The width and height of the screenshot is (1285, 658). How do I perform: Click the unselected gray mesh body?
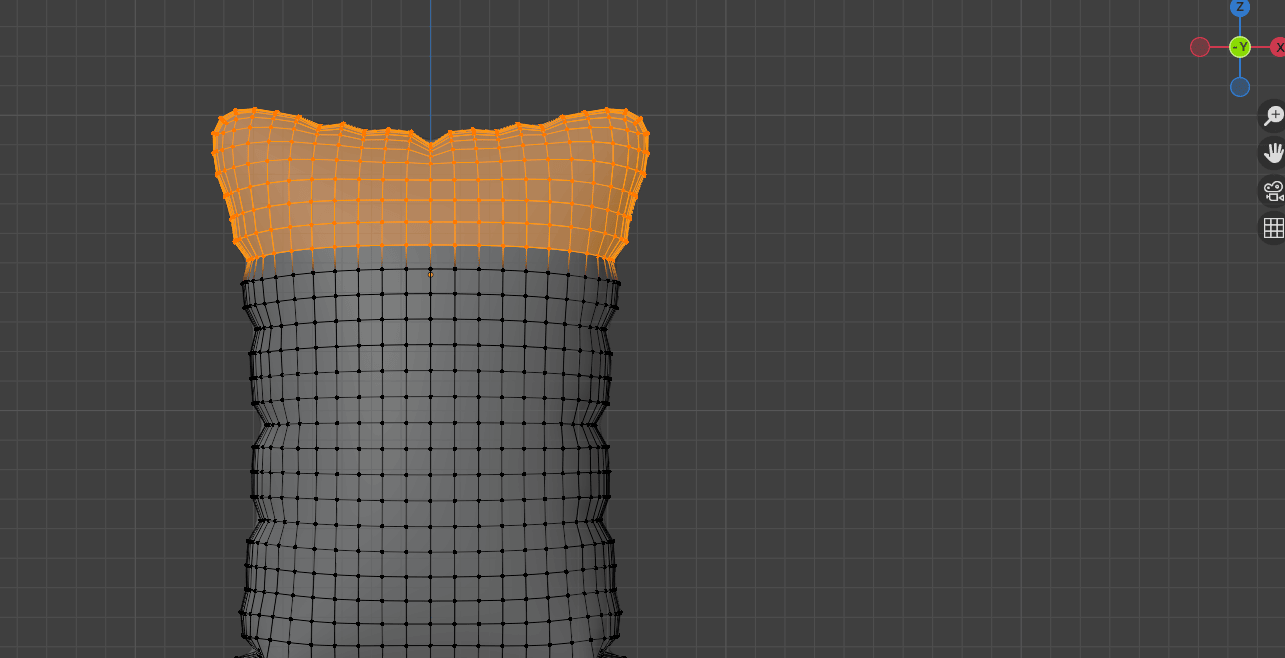(430, 450)
